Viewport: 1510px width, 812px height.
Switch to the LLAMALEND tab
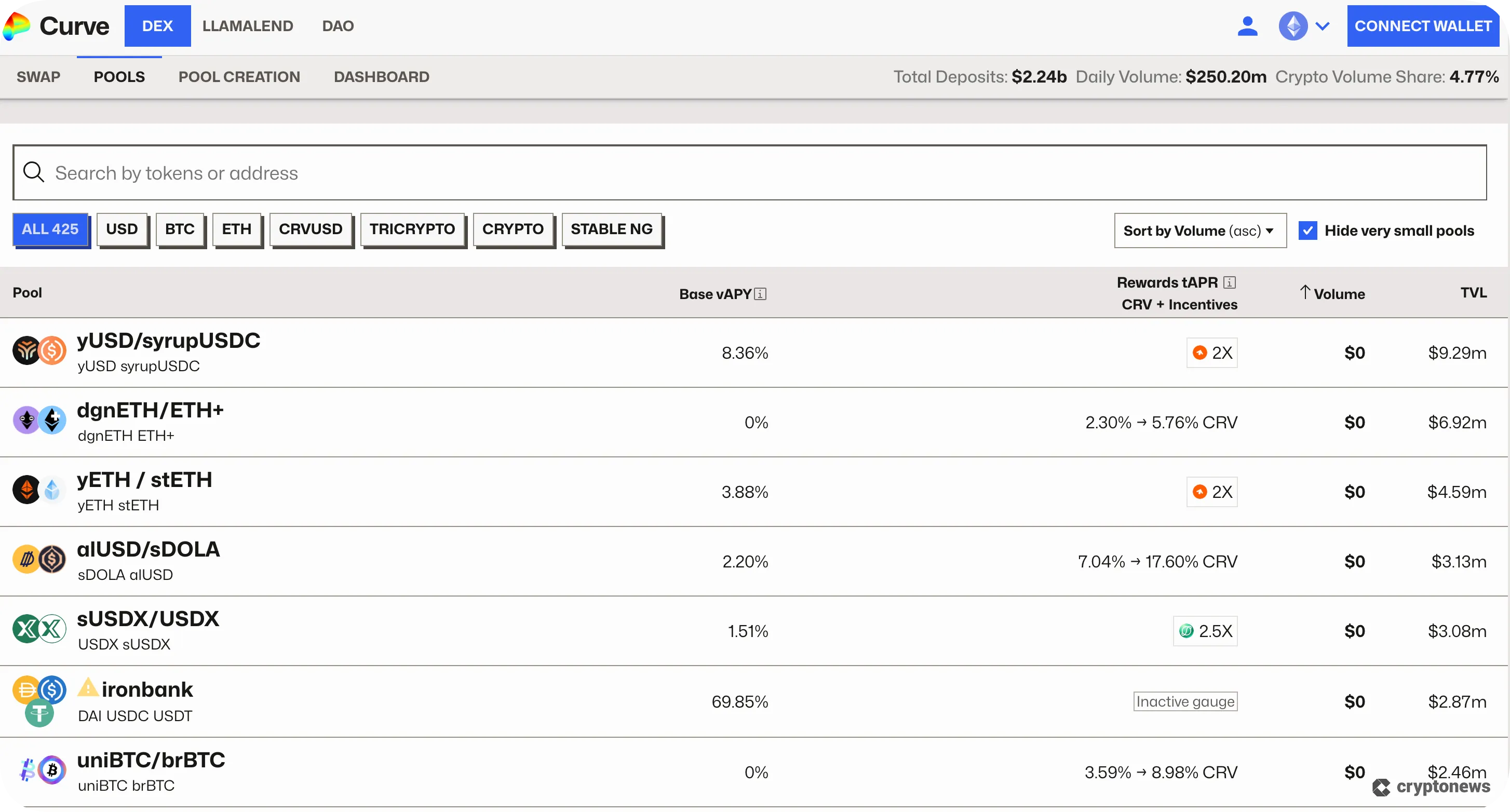[x=248, y=25]
